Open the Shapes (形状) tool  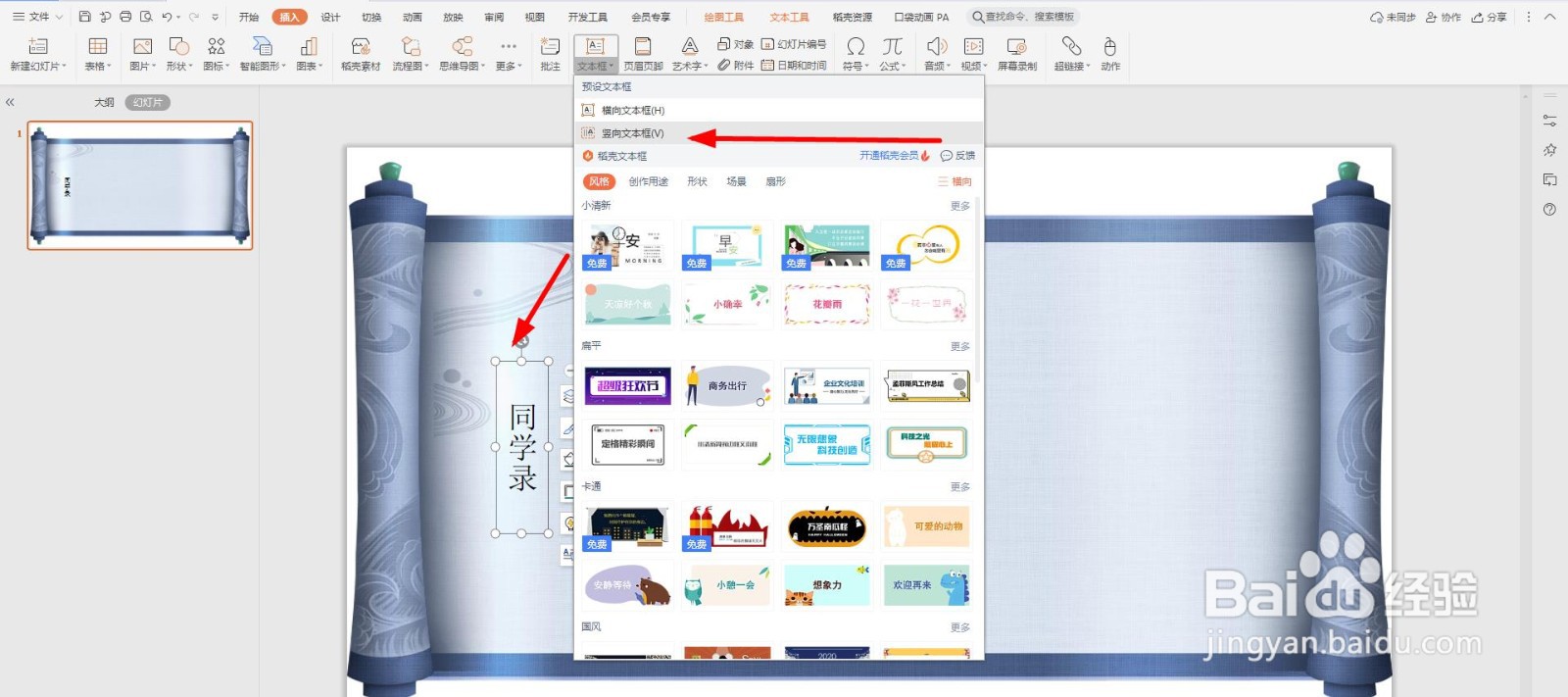178,46
